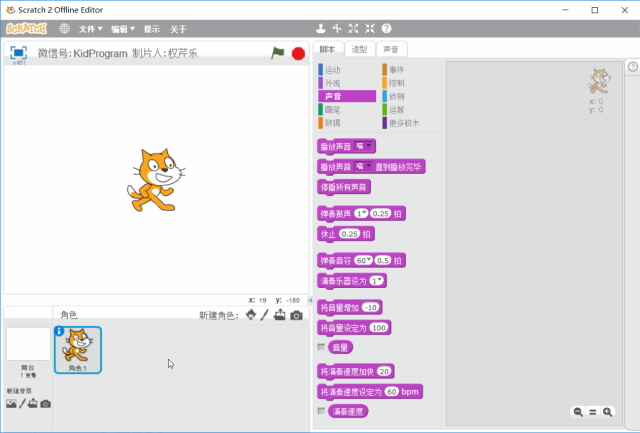Viewport: 640px width, 433px height.
Task: Select the 事件 block category
Action: [x=397, y=70]
